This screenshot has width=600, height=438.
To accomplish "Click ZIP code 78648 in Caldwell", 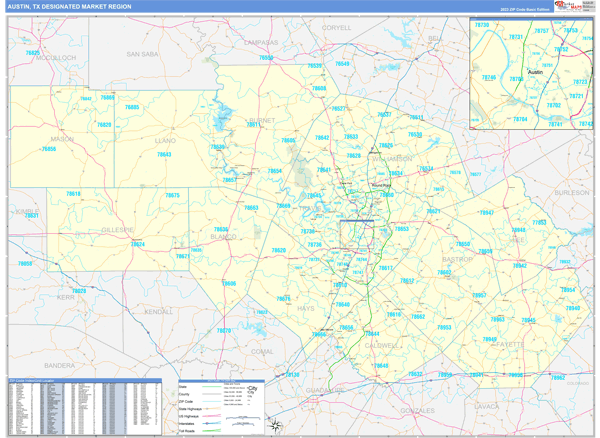I will [x=381, y=365].
